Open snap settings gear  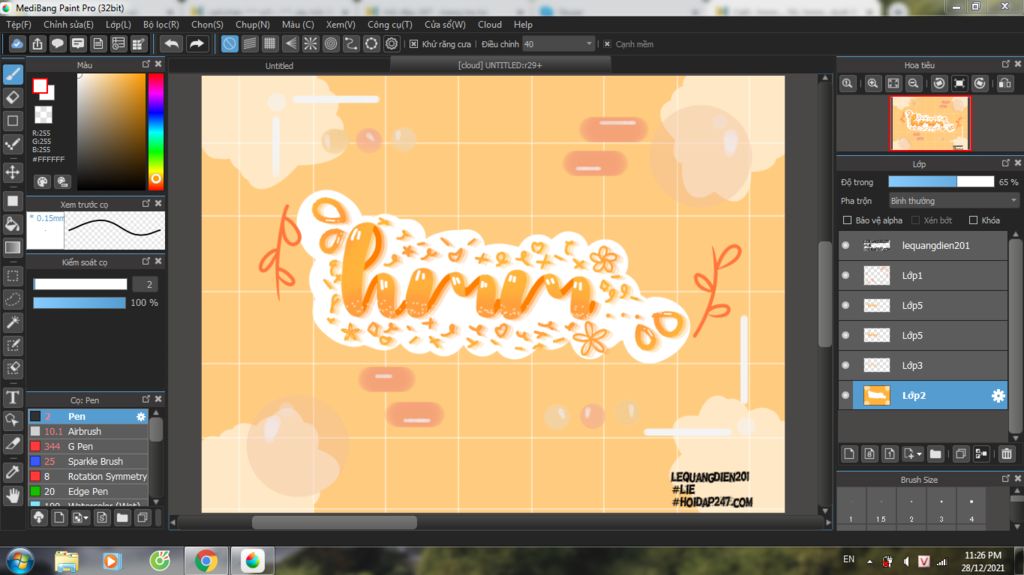point(391,44)
